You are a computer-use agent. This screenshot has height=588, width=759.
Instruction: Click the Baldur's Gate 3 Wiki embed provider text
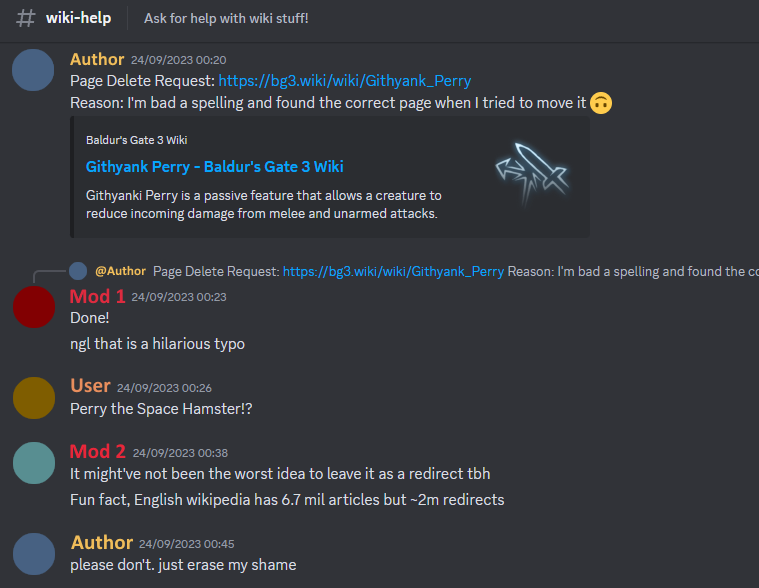click(137, 140)
